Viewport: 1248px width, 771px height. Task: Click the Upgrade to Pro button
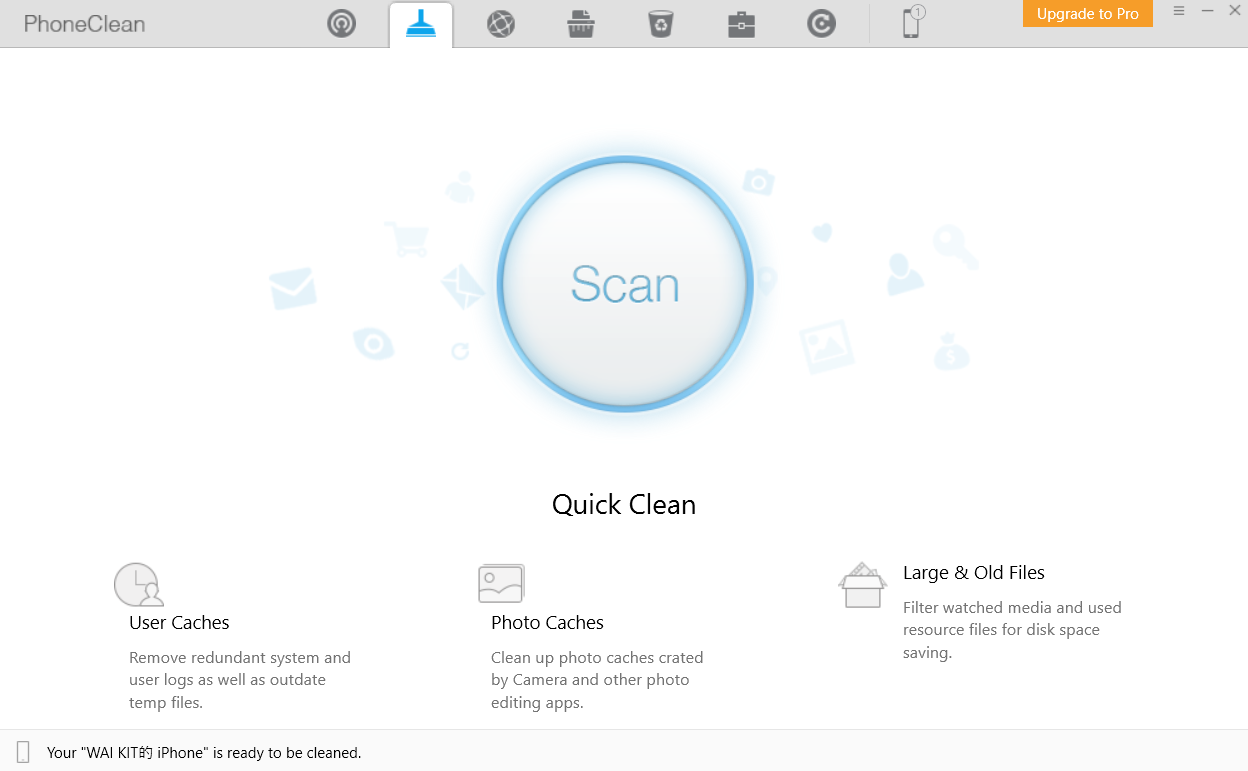point(1088,14)
